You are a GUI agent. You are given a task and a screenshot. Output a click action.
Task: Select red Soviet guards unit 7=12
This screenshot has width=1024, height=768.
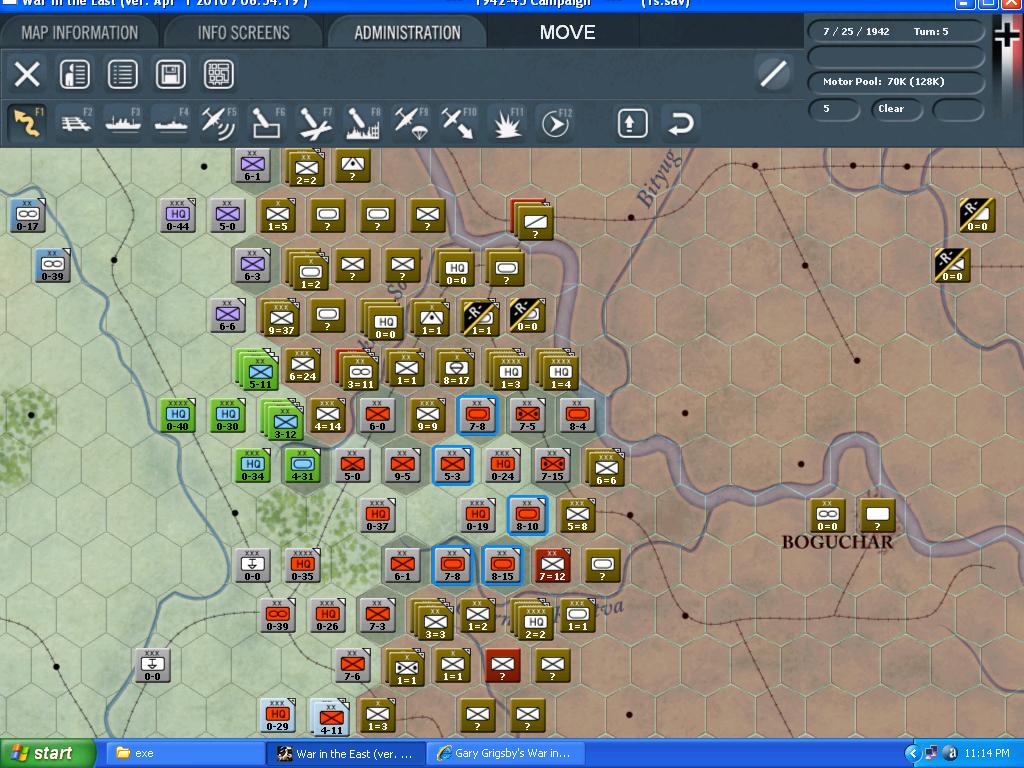(552, 565)
